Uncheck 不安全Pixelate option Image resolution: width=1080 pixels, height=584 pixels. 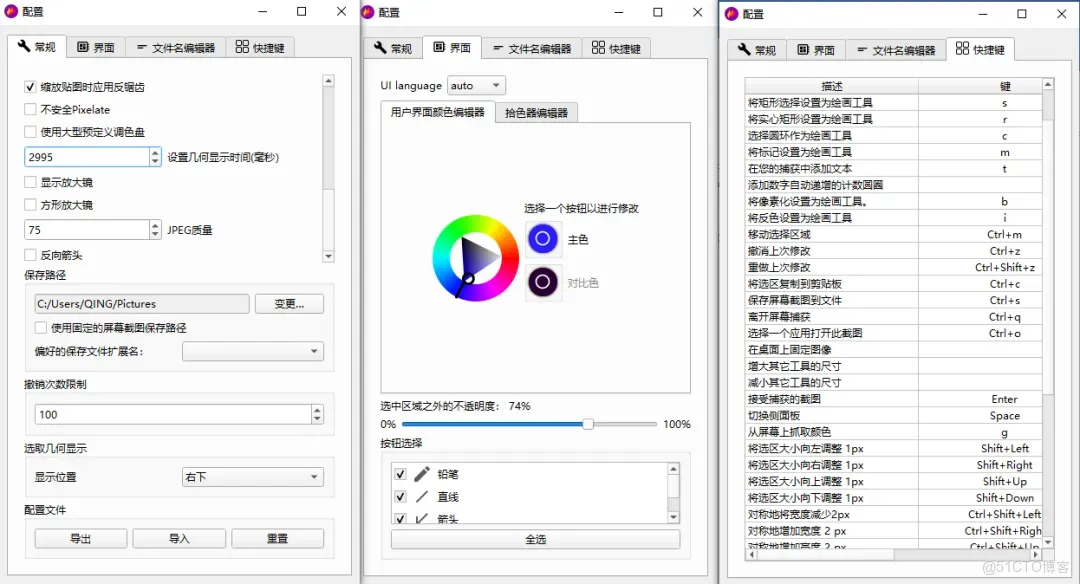point(30,108)
